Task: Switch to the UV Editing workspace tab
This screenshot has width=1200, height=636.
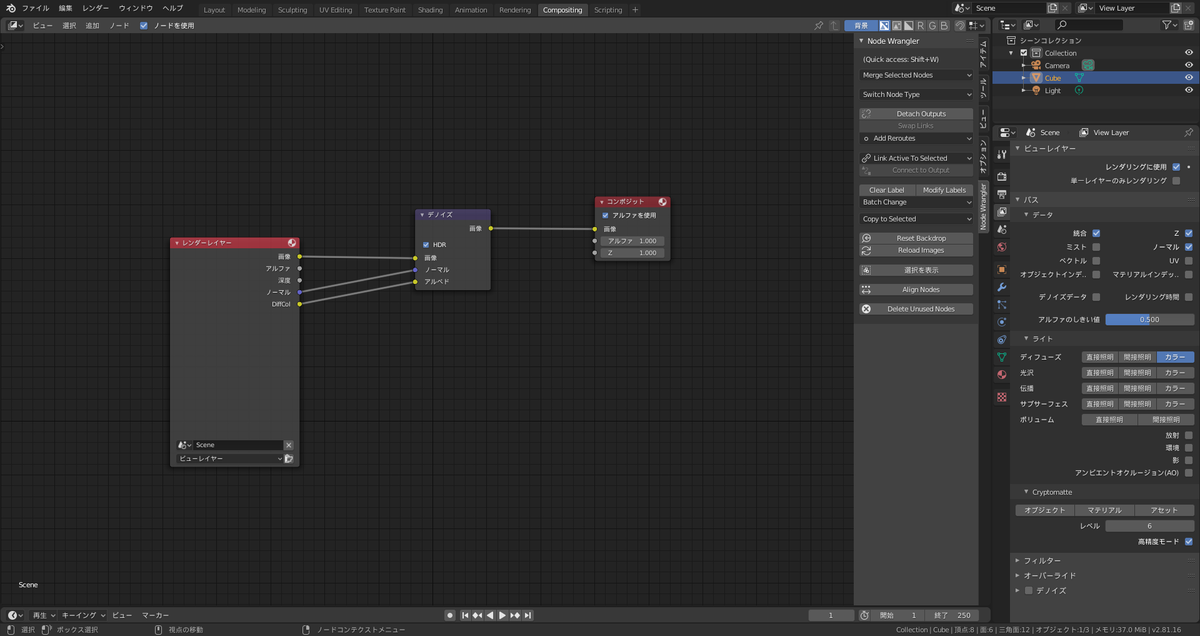Action: point(336,10)
